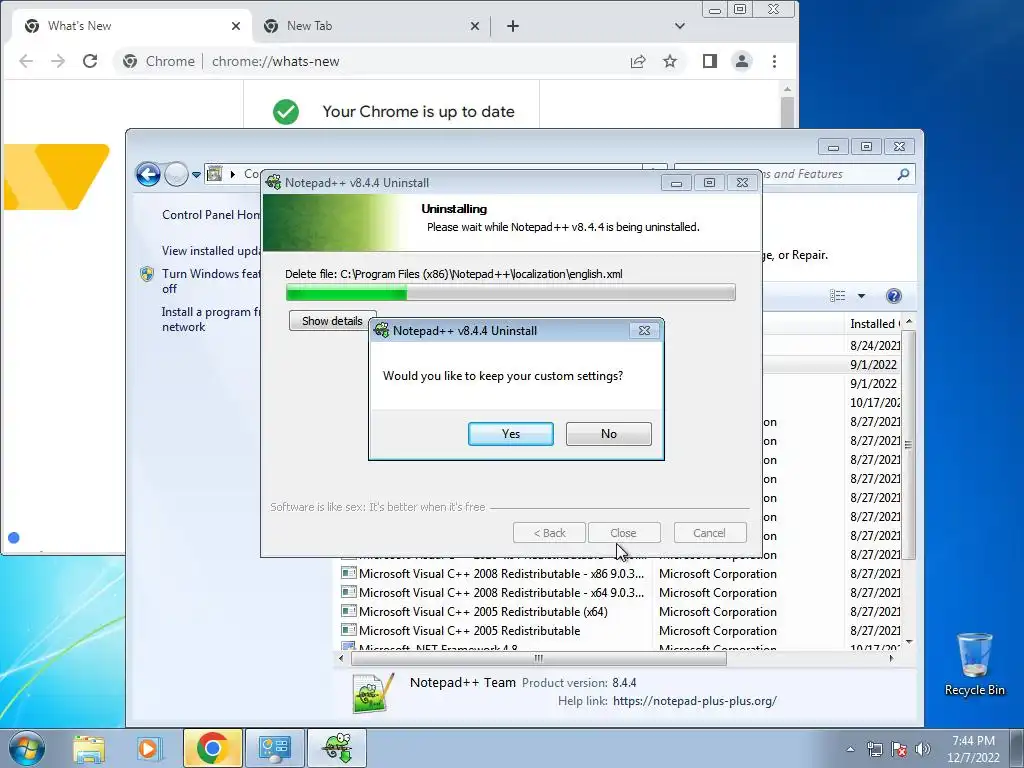This screenshot has height=768, width=1024.
Task: Bookmark this page with the star icon
Action: 670,61
